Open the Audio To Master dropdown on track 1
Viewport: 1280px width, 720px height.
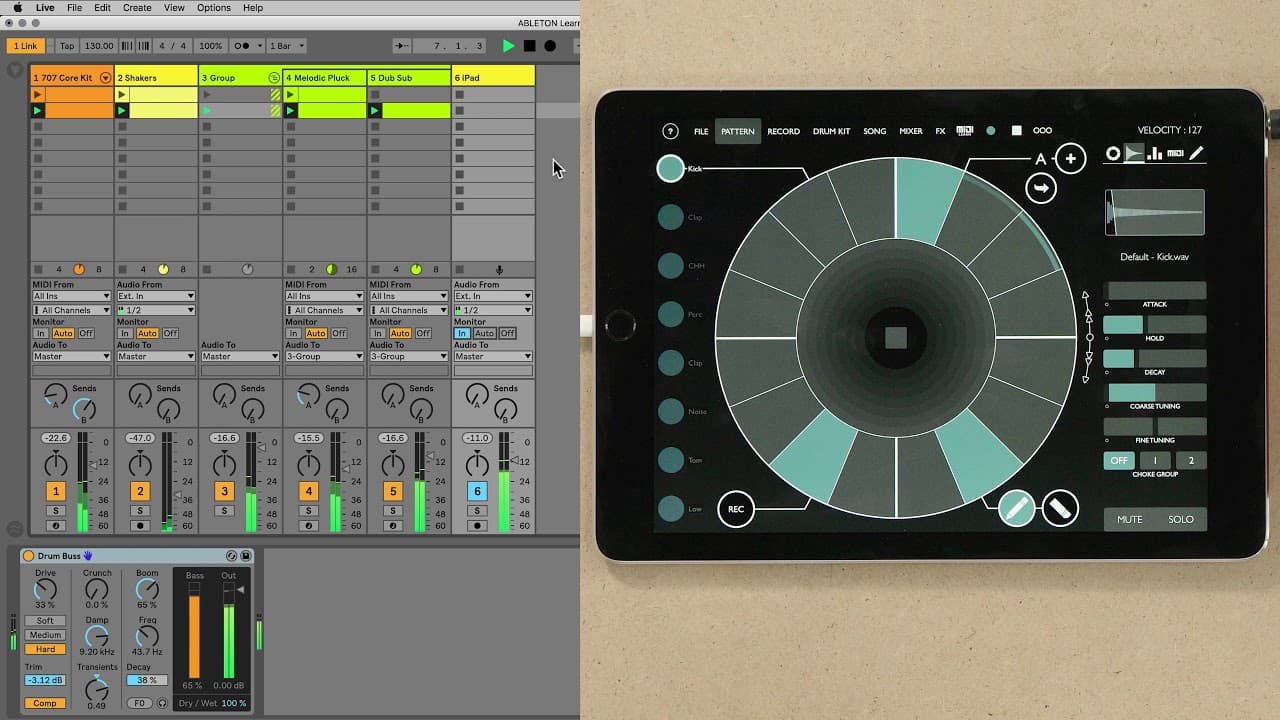coord(70,355)
